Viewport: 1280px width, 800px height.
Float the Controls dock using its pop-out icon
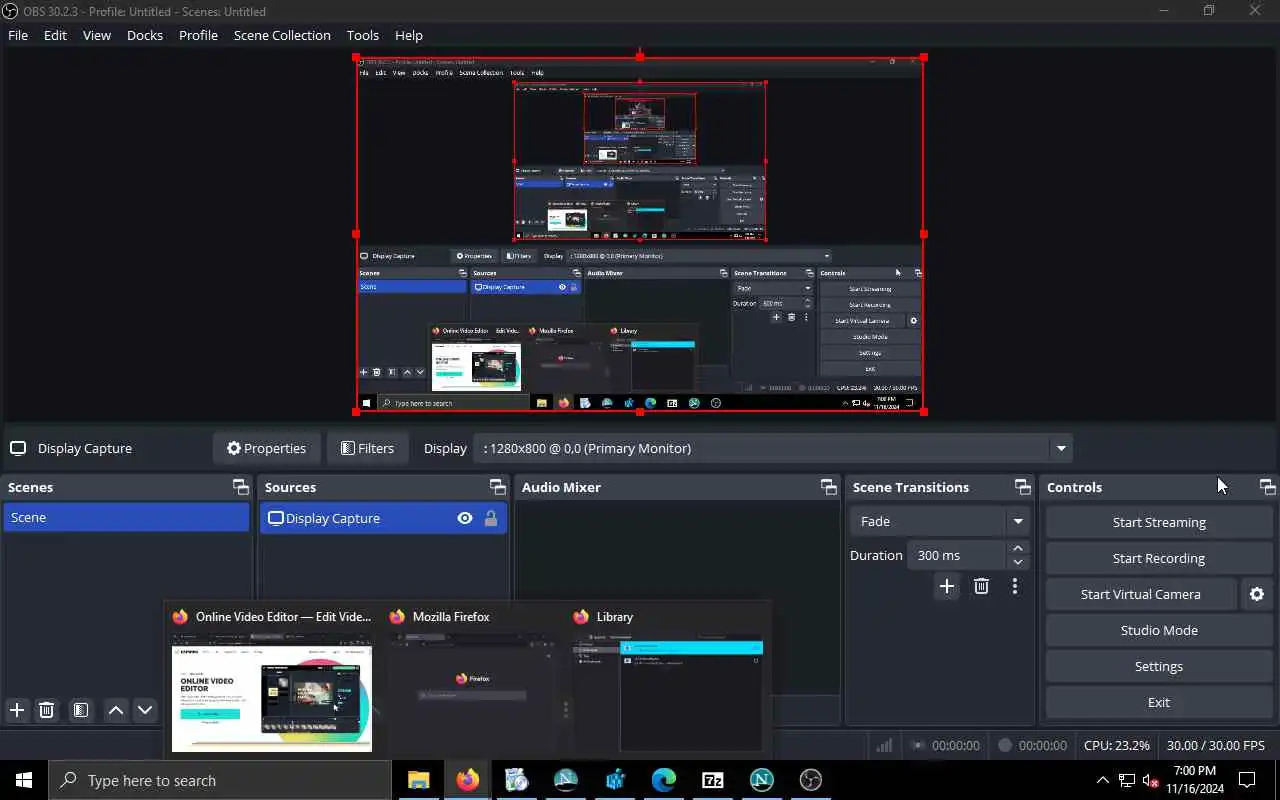(1267, 487)
